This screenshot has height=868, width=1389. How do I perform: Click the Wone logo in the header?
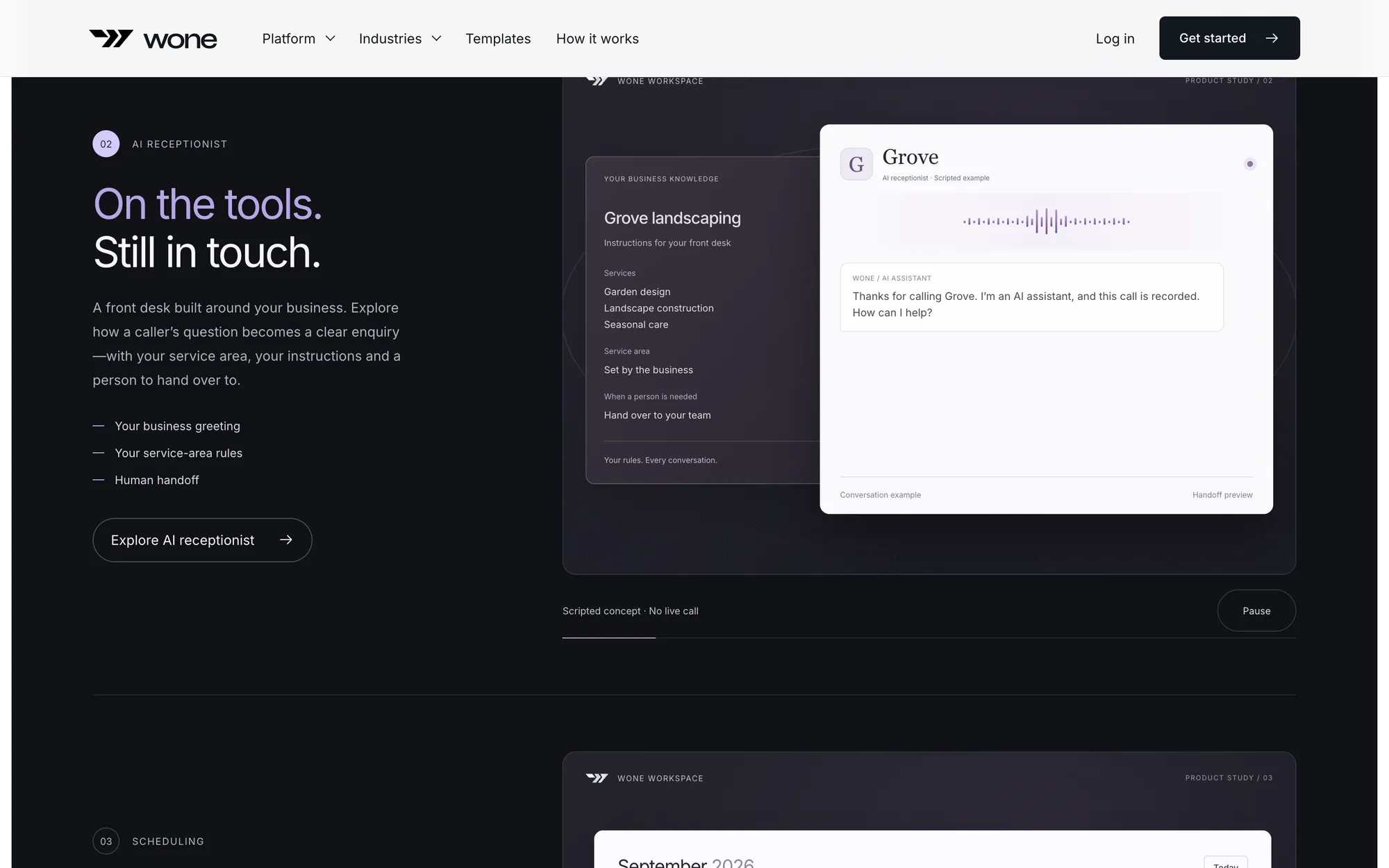[153, 39]
